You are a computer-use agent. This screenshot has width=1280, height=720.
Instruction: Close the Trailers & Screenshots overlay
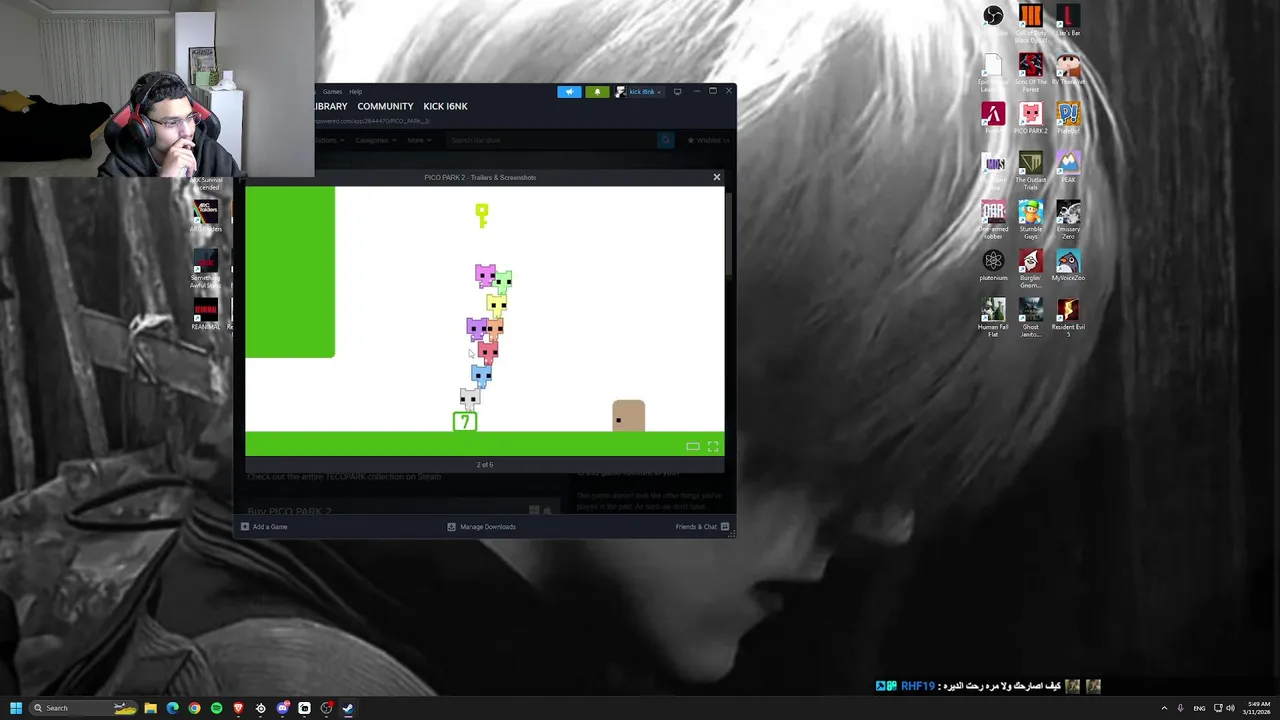pos(716,177)
